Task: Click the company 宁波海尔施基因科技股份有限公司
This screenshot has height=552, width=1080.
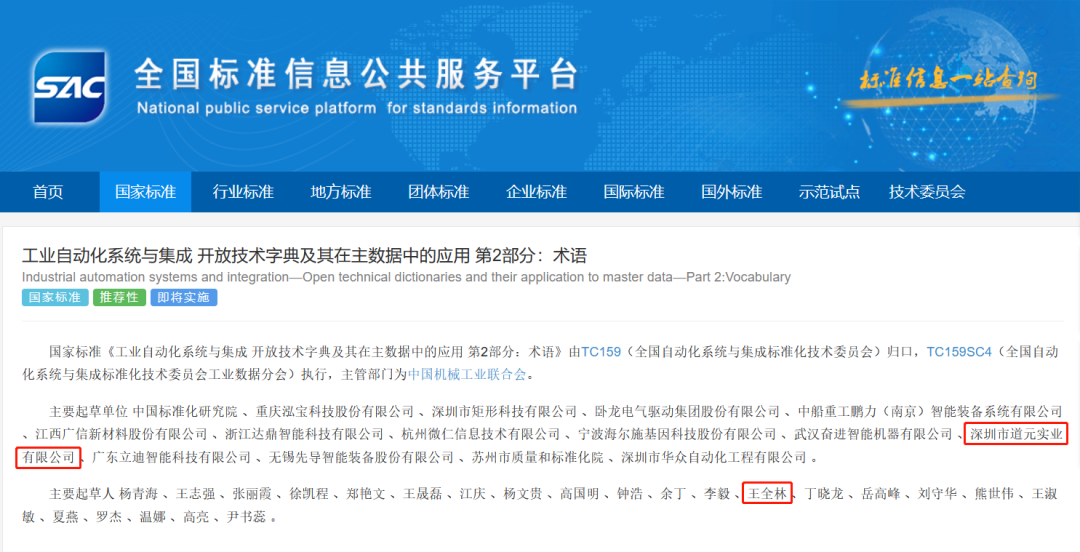Action: pyautogui.click(x=677, y=434)
